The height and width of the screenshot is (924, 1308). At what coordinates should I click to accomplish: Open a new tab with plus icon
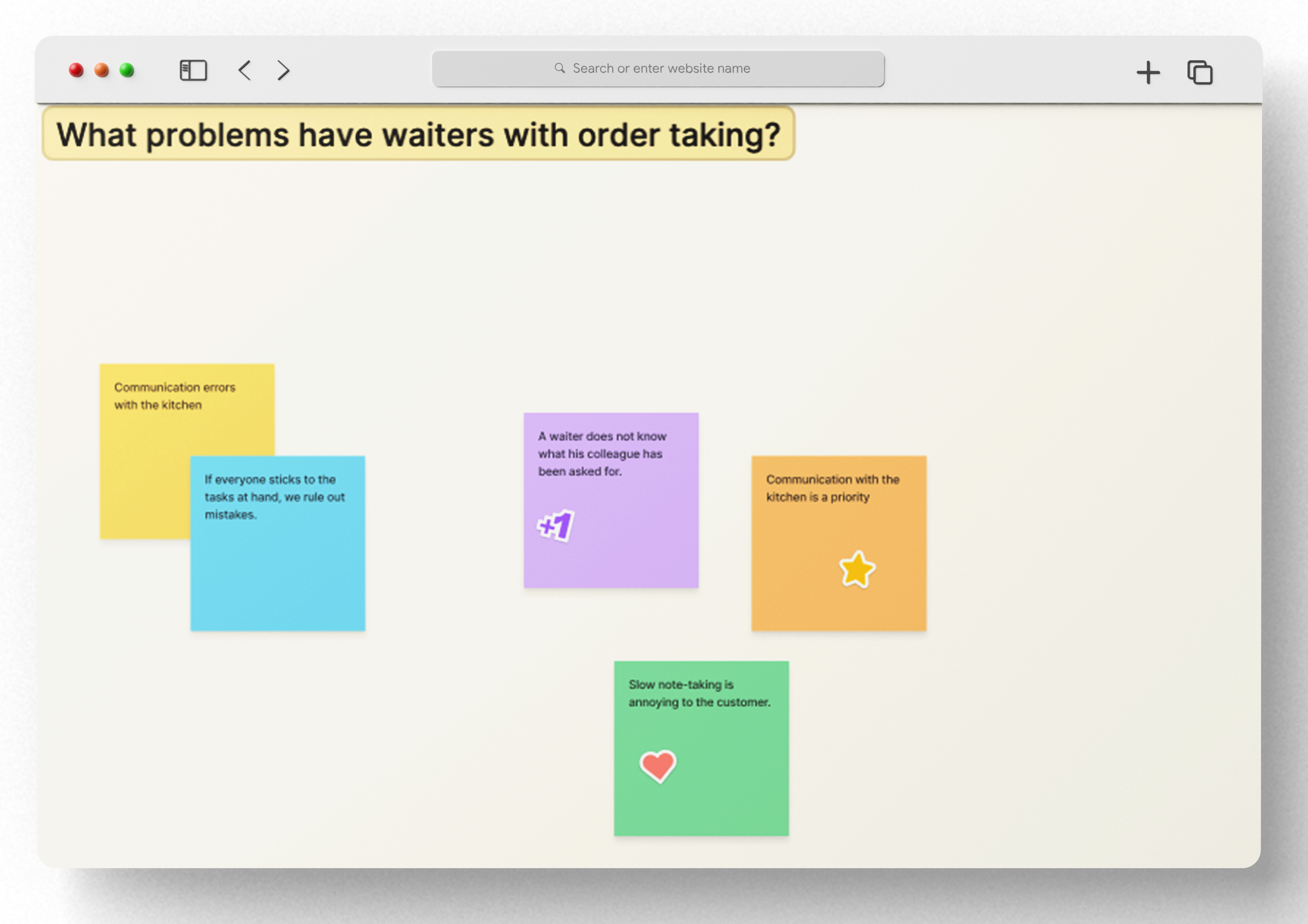pos(1148,72)
